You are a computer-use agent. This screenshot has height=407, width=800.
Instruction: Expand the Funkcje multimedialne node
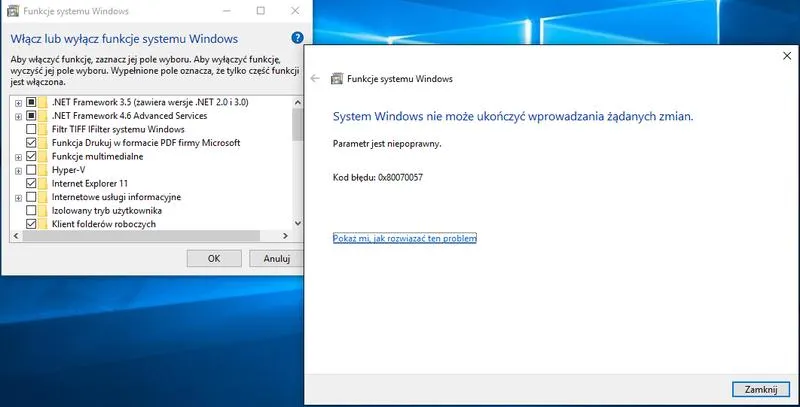click(x=18, y=157)
